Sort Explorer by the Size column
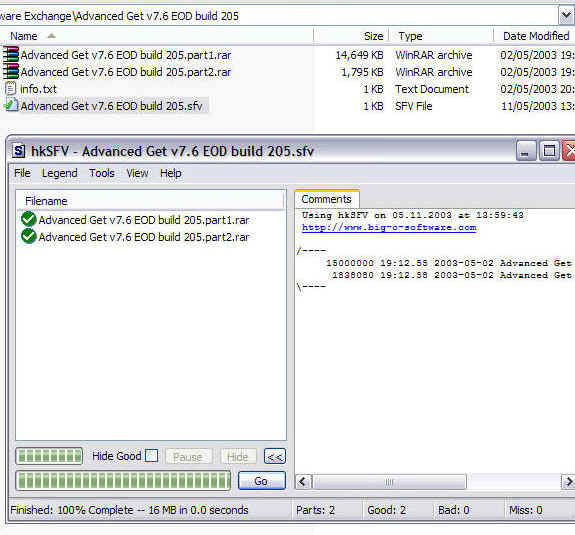Screen dimensions: 575x535 click(x=351, y=36)
